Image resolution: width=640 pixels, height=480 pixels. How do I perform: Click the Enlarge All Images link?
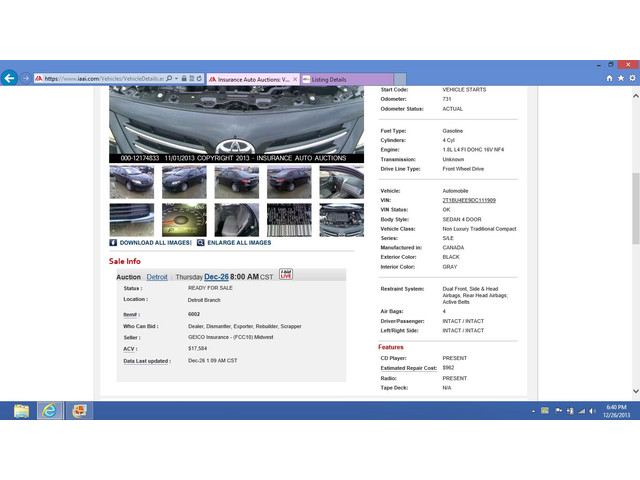239,242
